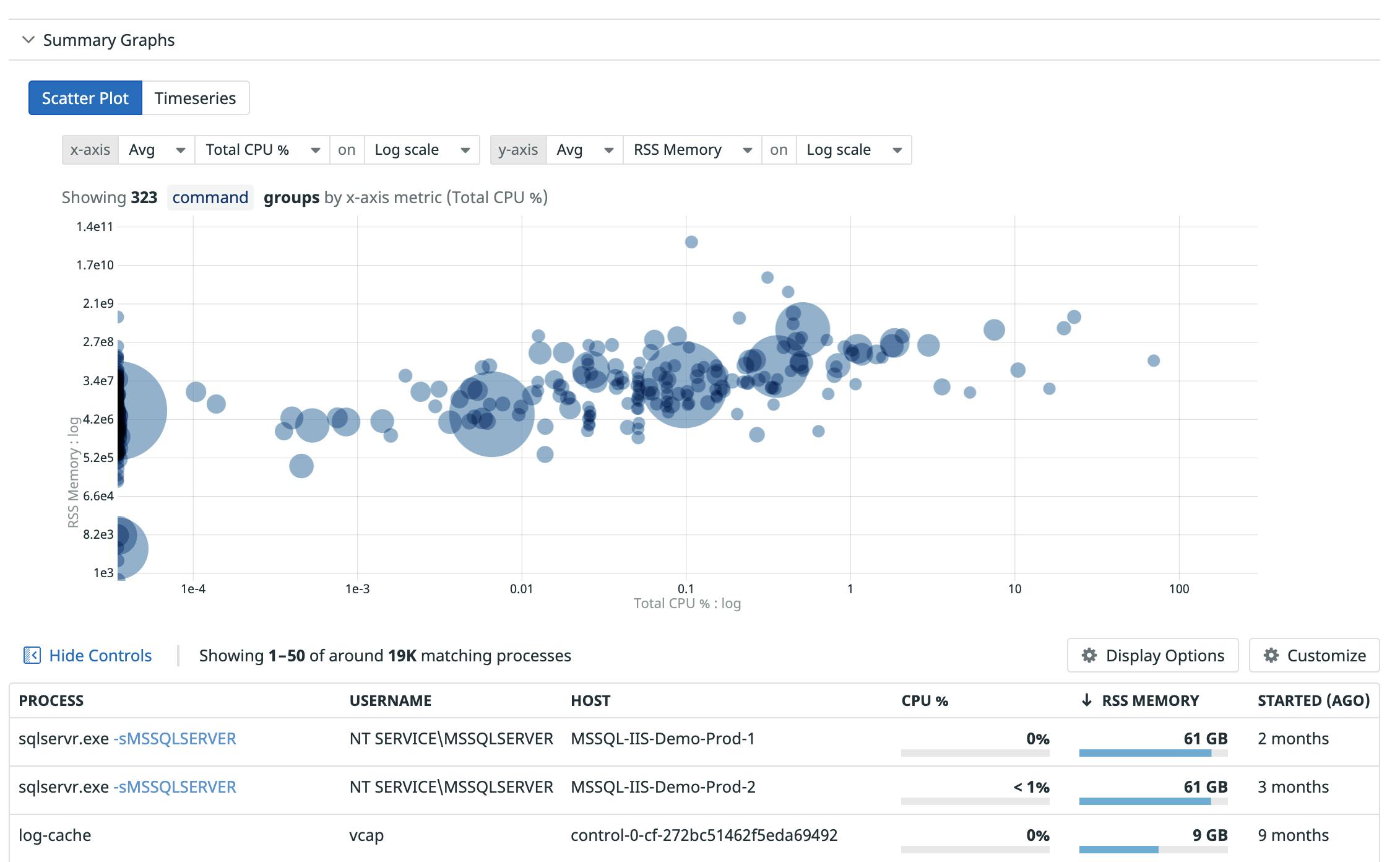Click the Hide Controls text link

pyautogui.click(x=101, y=655)
